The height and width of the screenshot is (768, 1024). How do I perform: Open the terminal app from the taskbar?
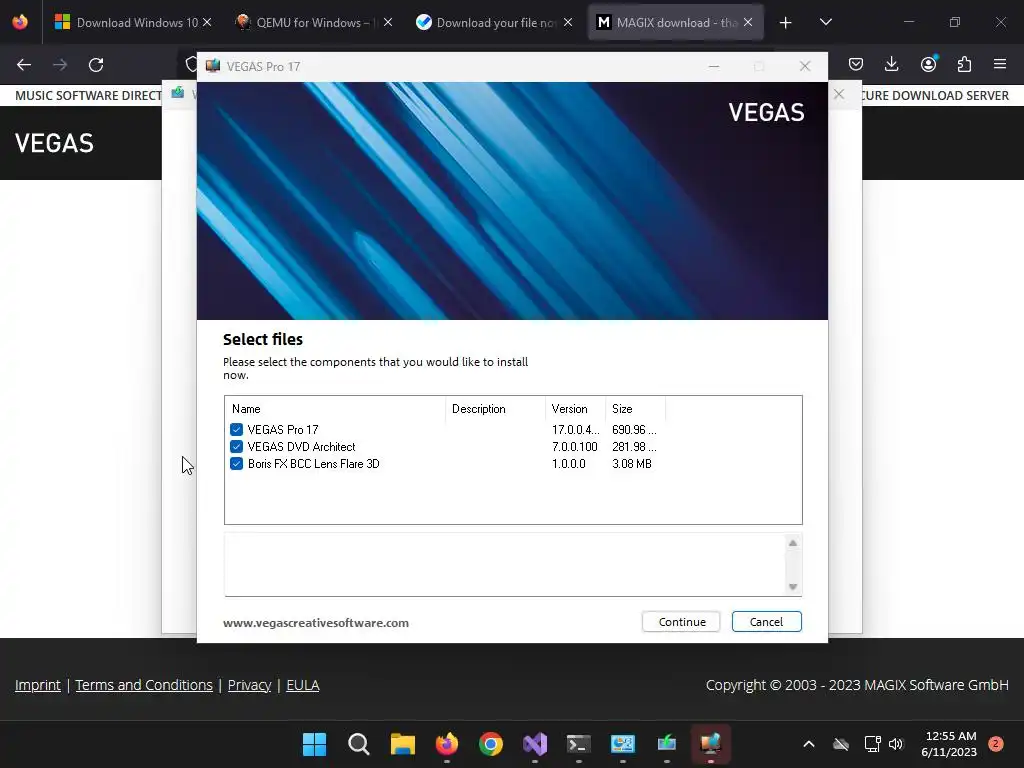tap(579, 744)
